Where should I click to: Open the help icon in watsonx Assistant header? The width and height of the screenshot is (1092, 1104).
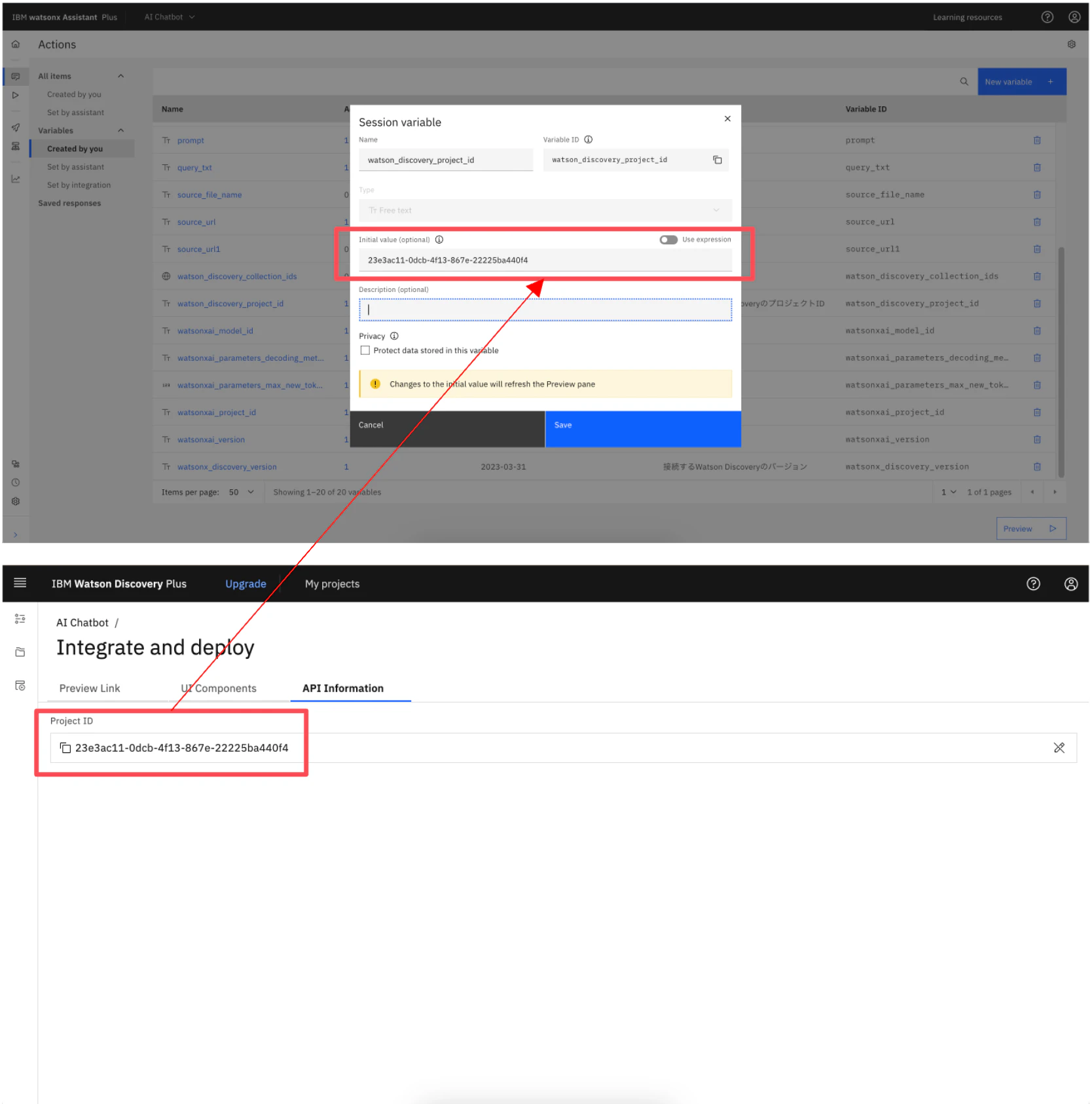coord(1047,17)
